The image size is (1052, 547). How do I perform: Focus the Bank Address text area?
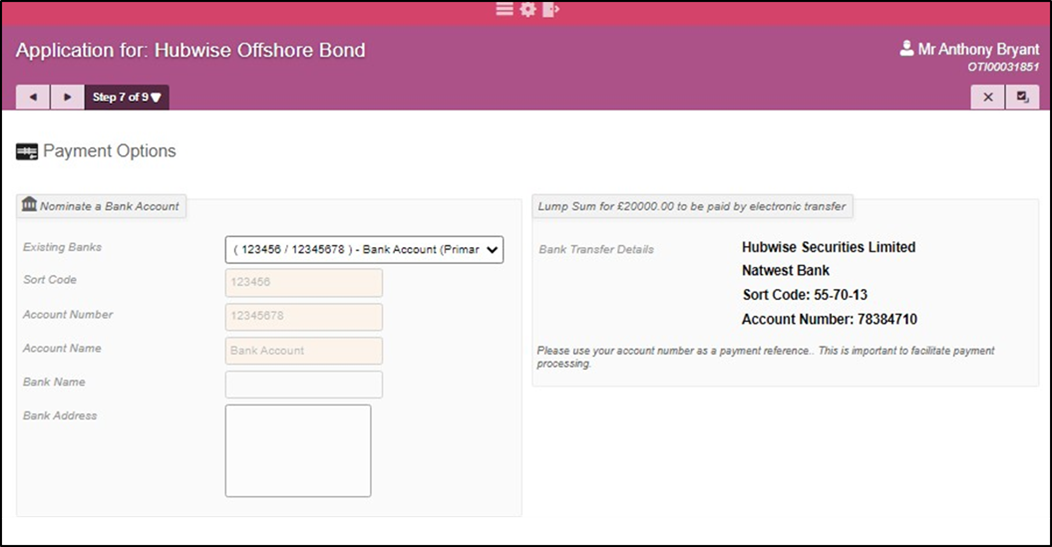pyautogui.click(x=298, y=450)
